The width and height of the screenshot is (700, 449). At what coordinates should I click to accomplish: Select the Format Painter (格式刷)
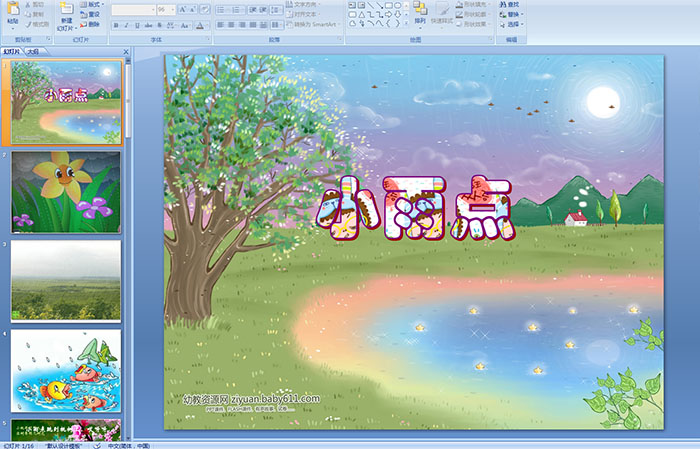37,24
